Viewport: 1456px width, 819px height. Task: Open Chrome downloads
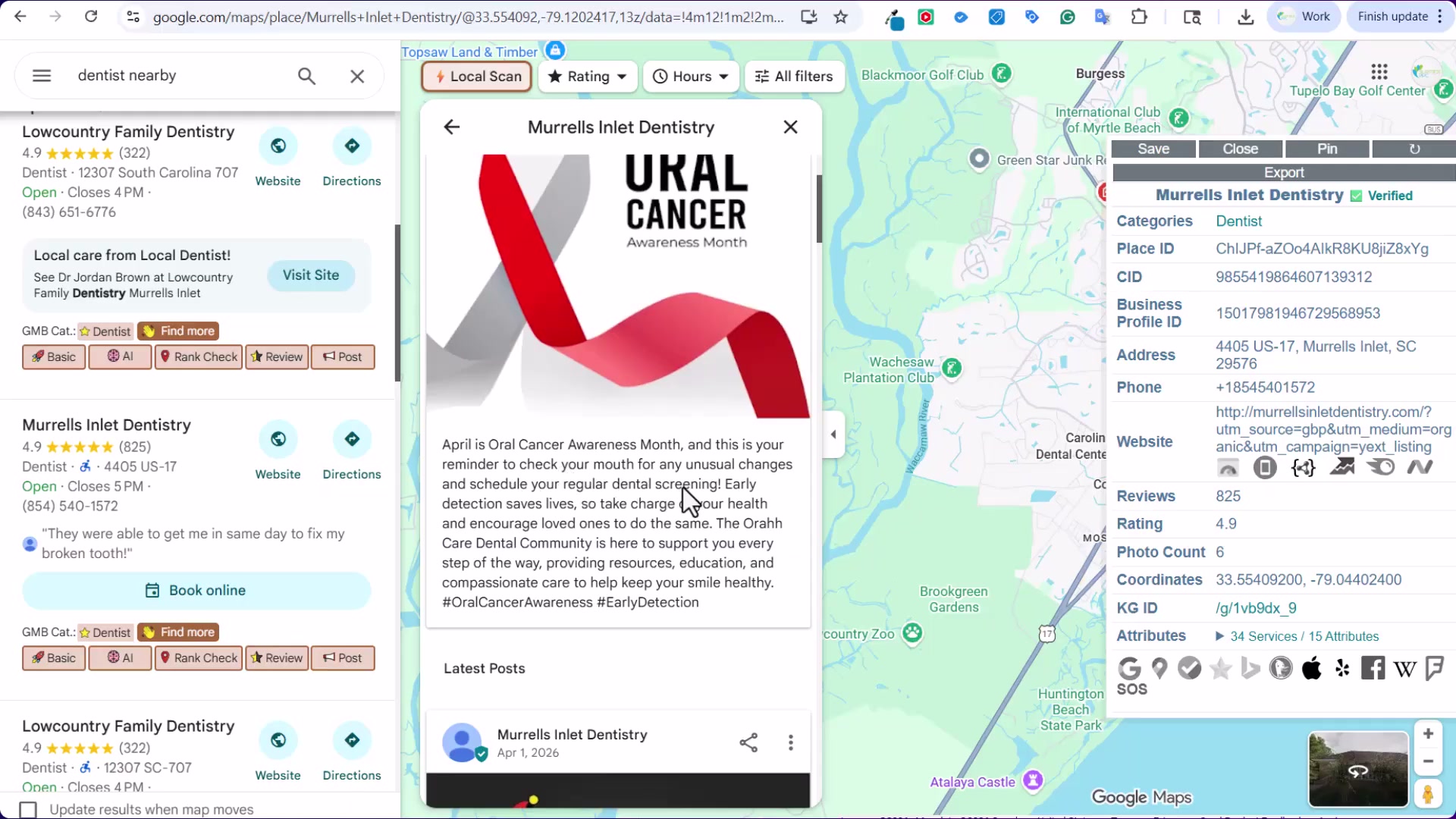[x=1245, y=17]
